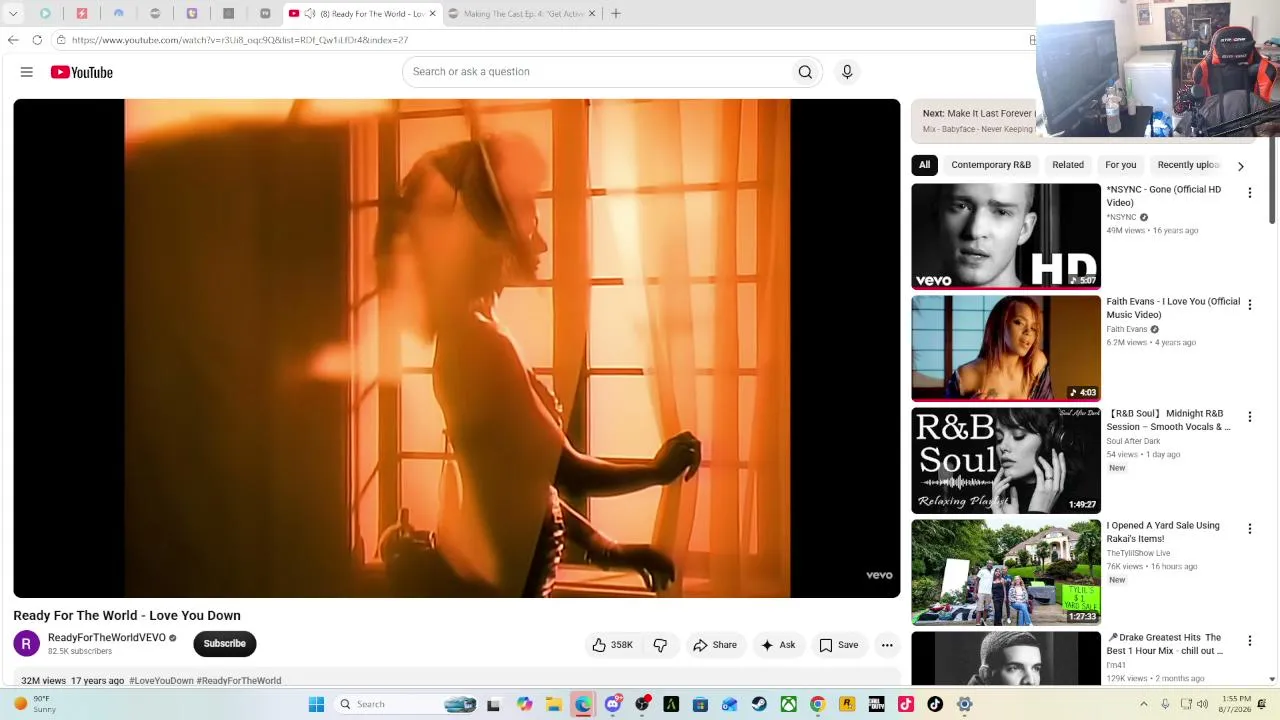The height and width of the screenshot is (720, 1280).
Task: Click the main video player
Action: coord(457,348)
